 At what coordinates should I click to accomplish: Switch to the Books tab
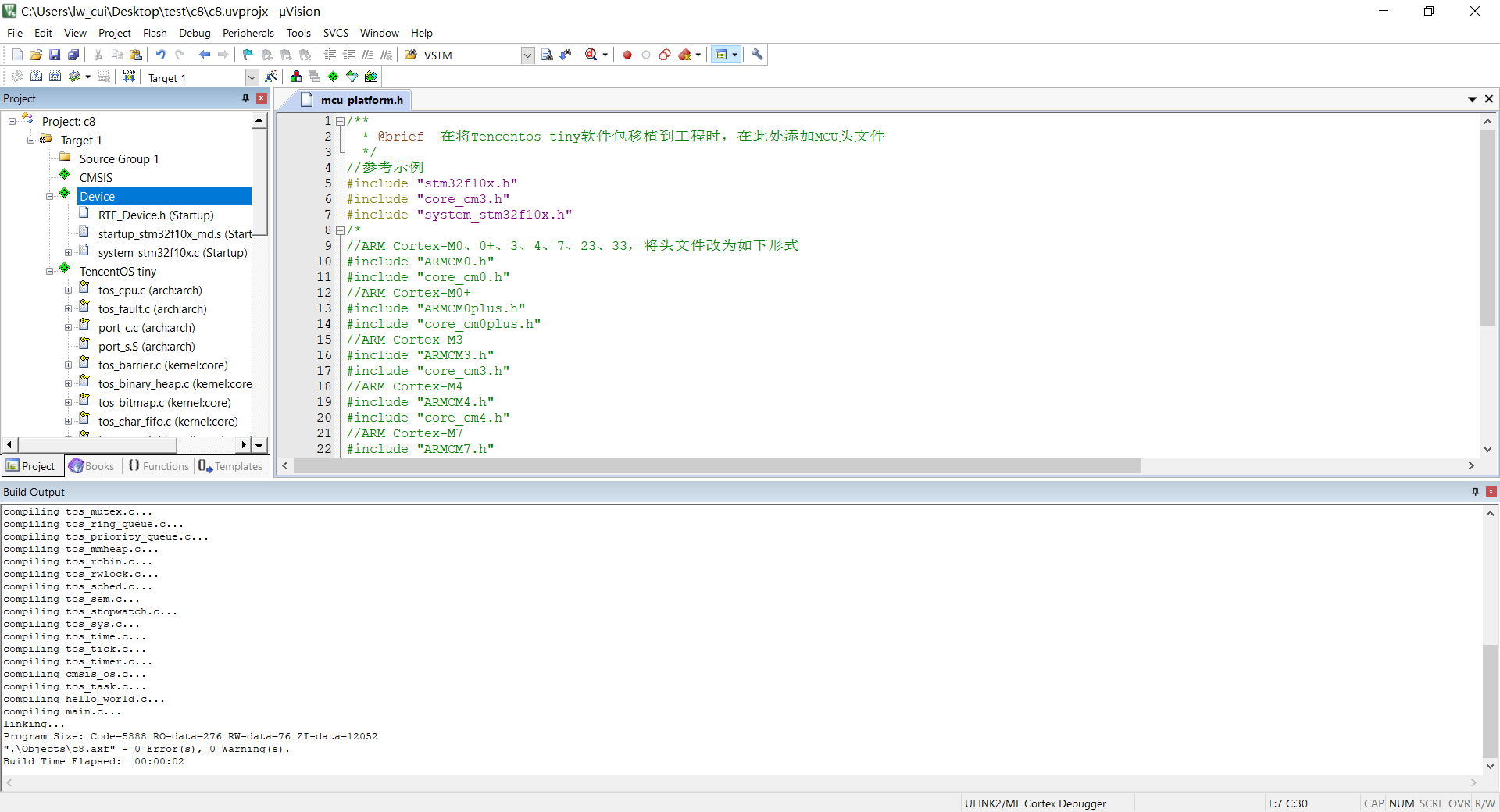(91, 466)
